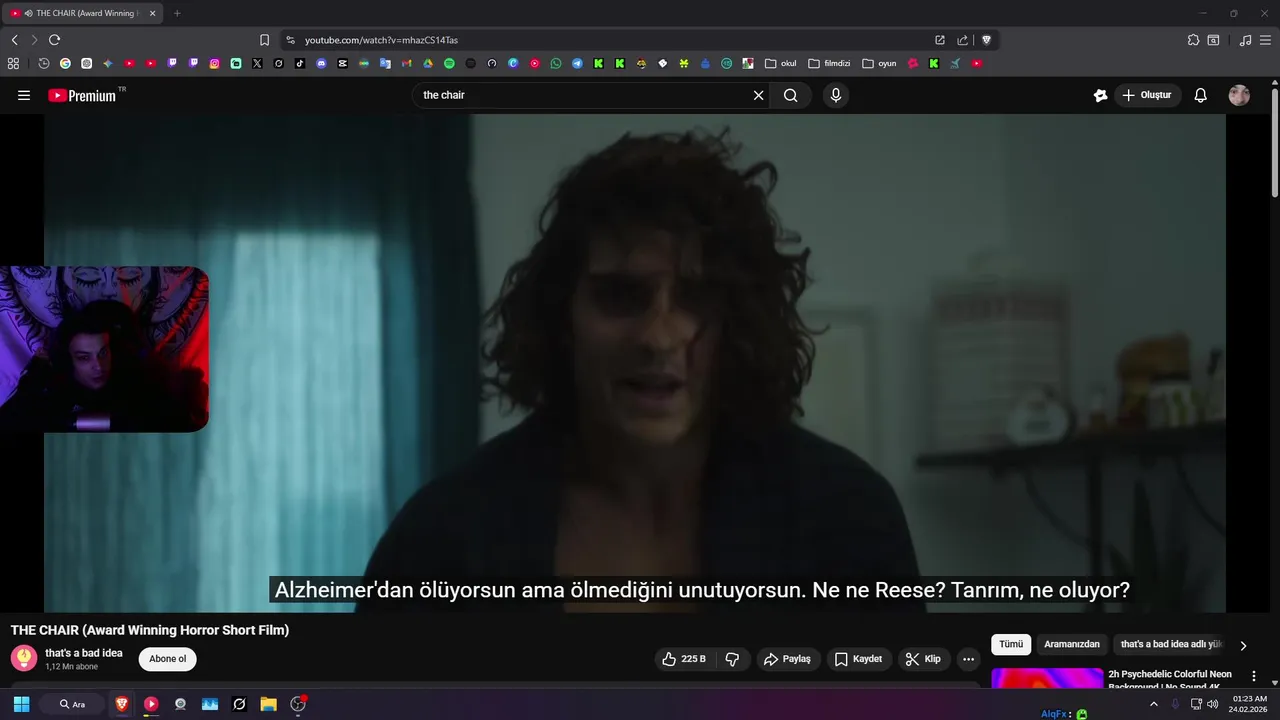Save the video with Kaydet

[x=858, y=659]
